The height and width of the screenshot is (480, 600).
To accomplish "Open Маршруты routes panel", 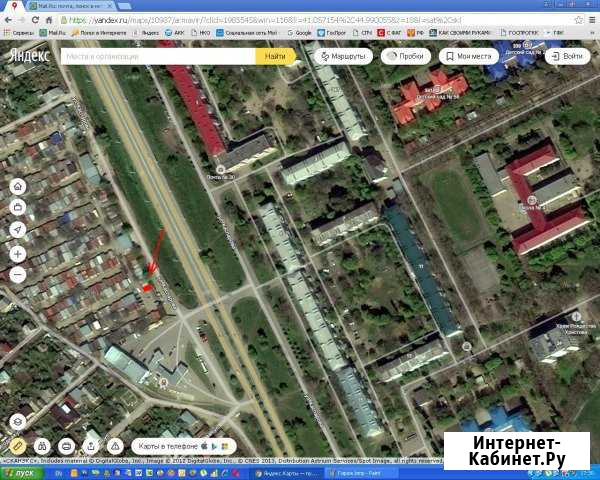I will pos(343,56).
